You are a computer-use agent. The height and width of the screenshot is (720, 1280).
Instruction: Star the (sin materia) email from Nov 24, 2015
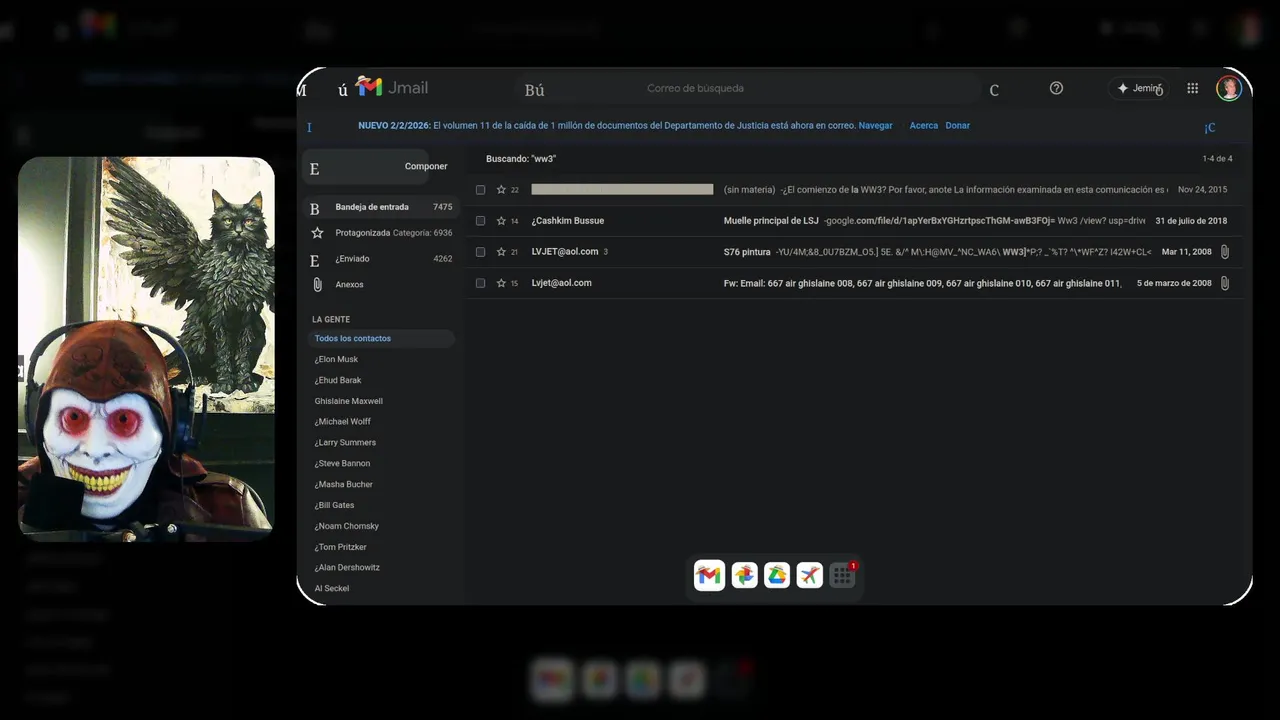pyautogui.click(x=501, y=189)
